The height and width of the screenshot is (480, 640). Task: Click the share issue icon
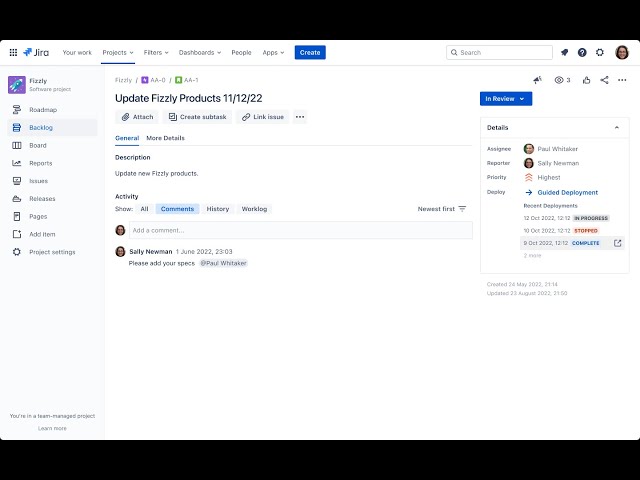coord(604,80)
